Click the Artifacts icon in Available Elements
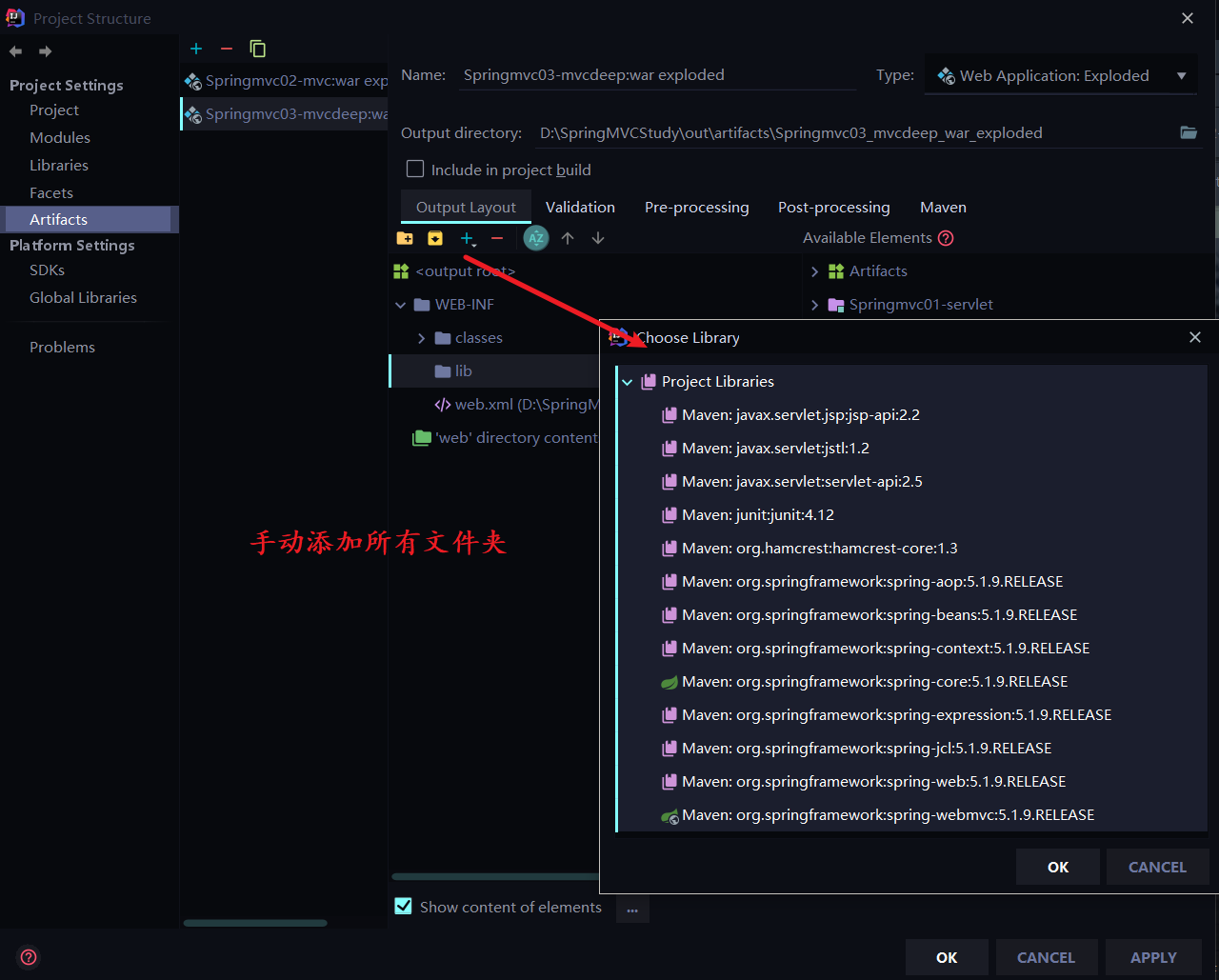1219x980 pixels. 836,271
